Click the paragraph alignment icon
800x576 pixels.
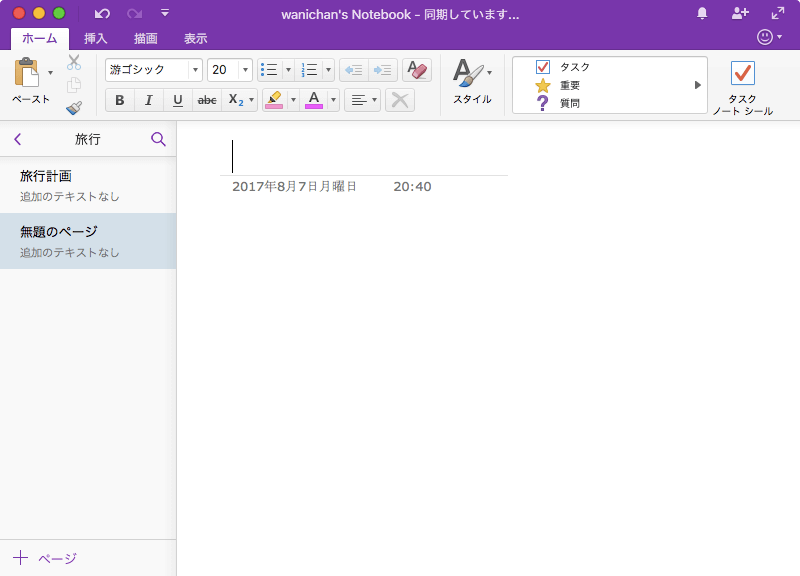click(359, 100)
